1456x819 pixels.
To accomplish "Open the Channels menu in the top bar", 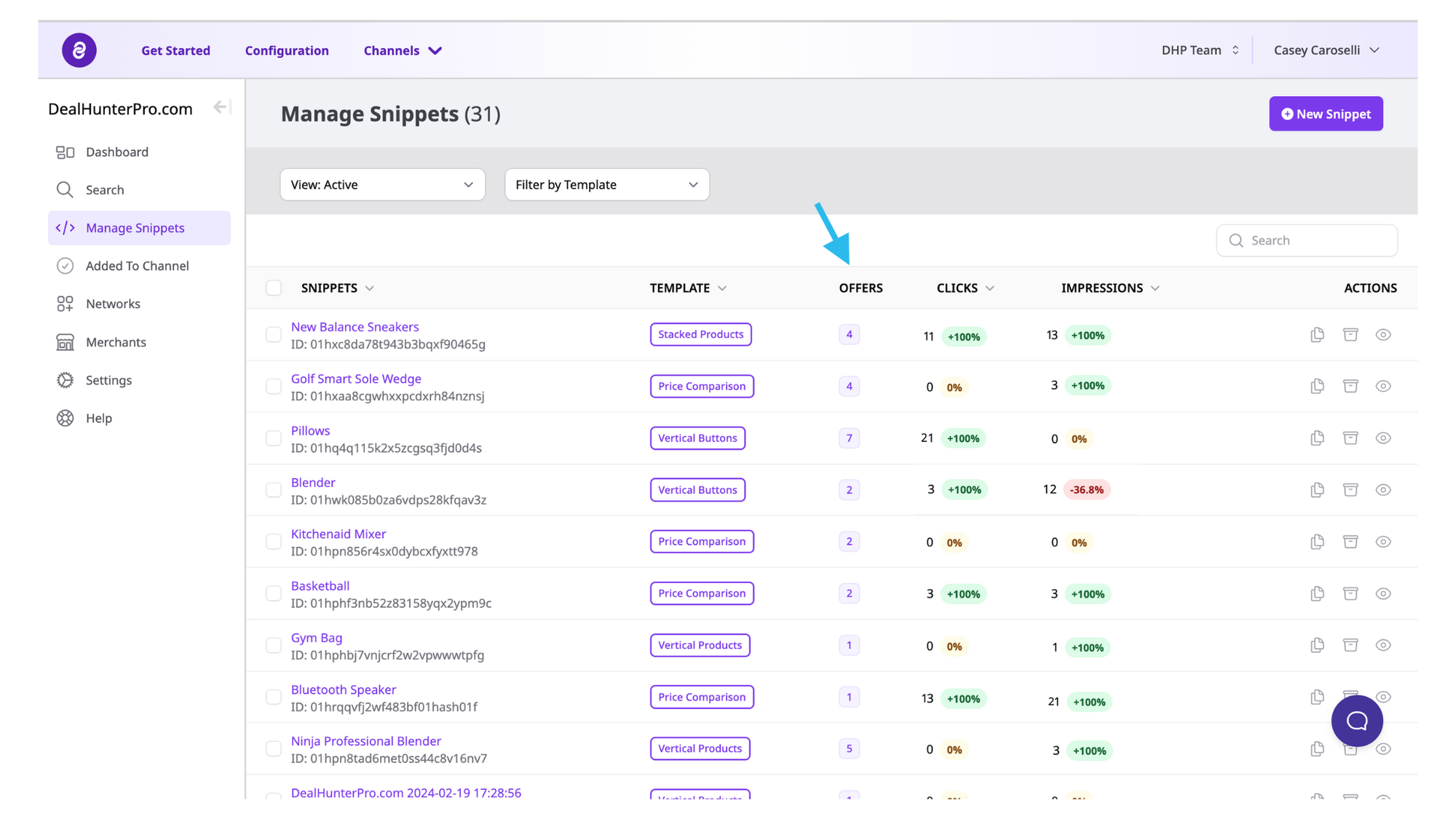I will click(403, 50).
